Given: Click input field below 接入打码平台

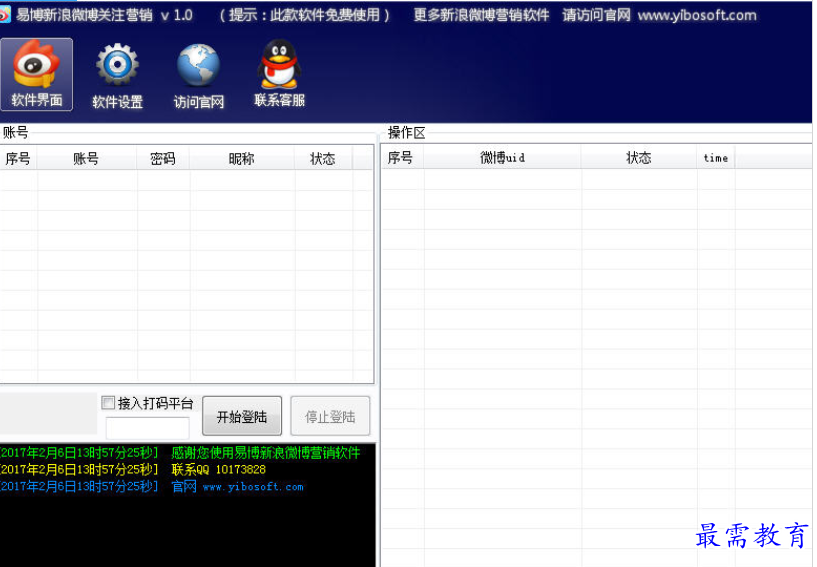Looking at the screenshot, I should coord(147,428).
